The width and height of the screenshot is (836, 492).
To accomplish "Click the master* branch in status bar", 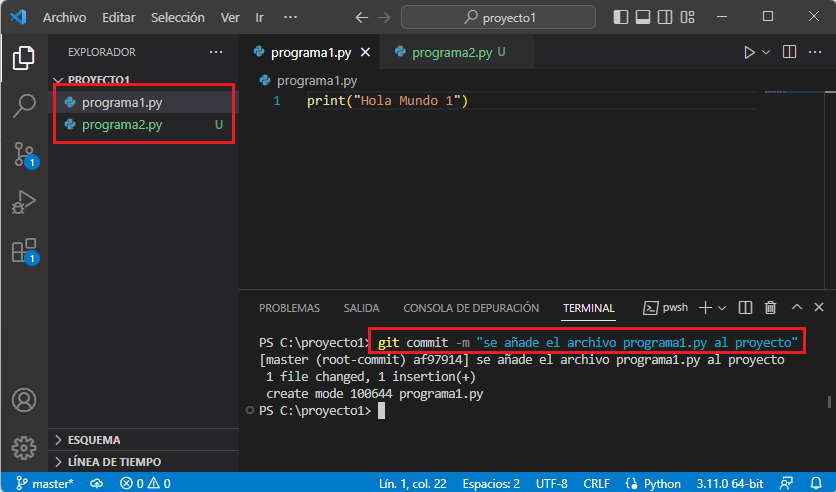I will tap(45, 483).
